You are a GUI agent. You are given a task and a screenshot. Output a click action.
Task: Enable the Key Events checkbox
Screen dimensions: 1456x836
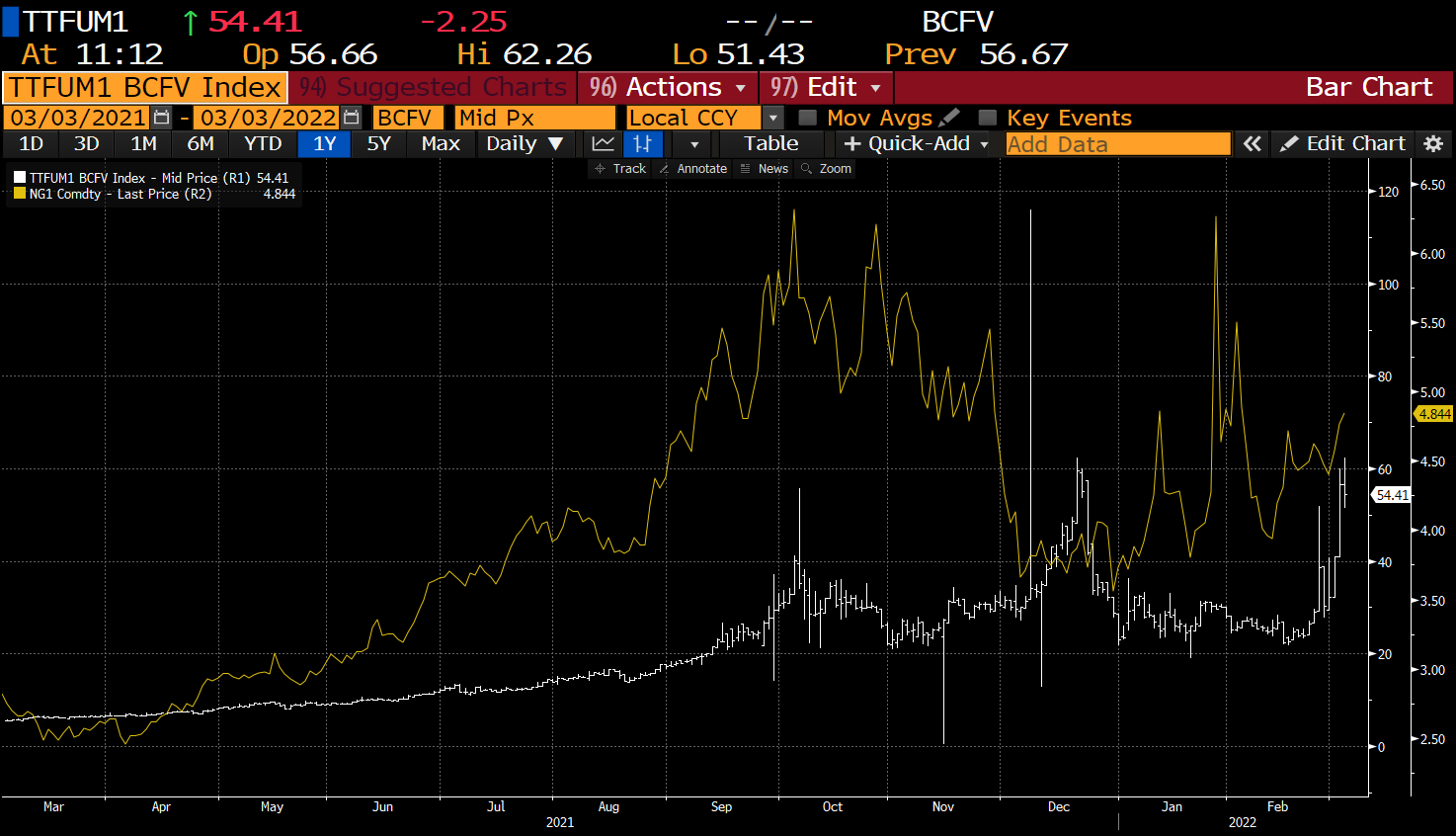click(987, 118)
